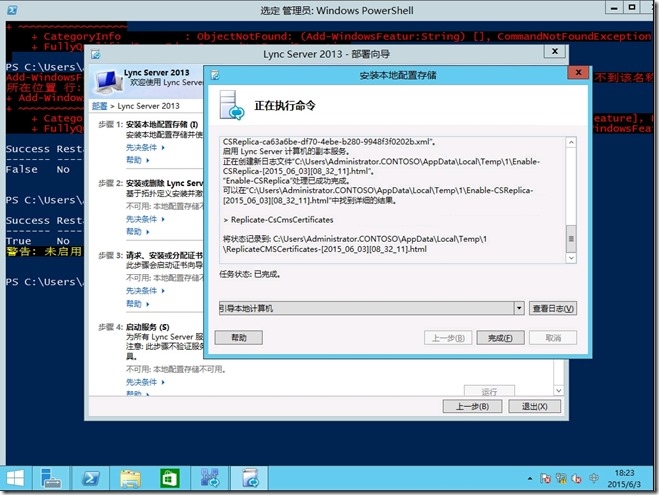Open Server Manager from taskbar
The height and width of the screenshot is (495, 659).
(51, 479)
